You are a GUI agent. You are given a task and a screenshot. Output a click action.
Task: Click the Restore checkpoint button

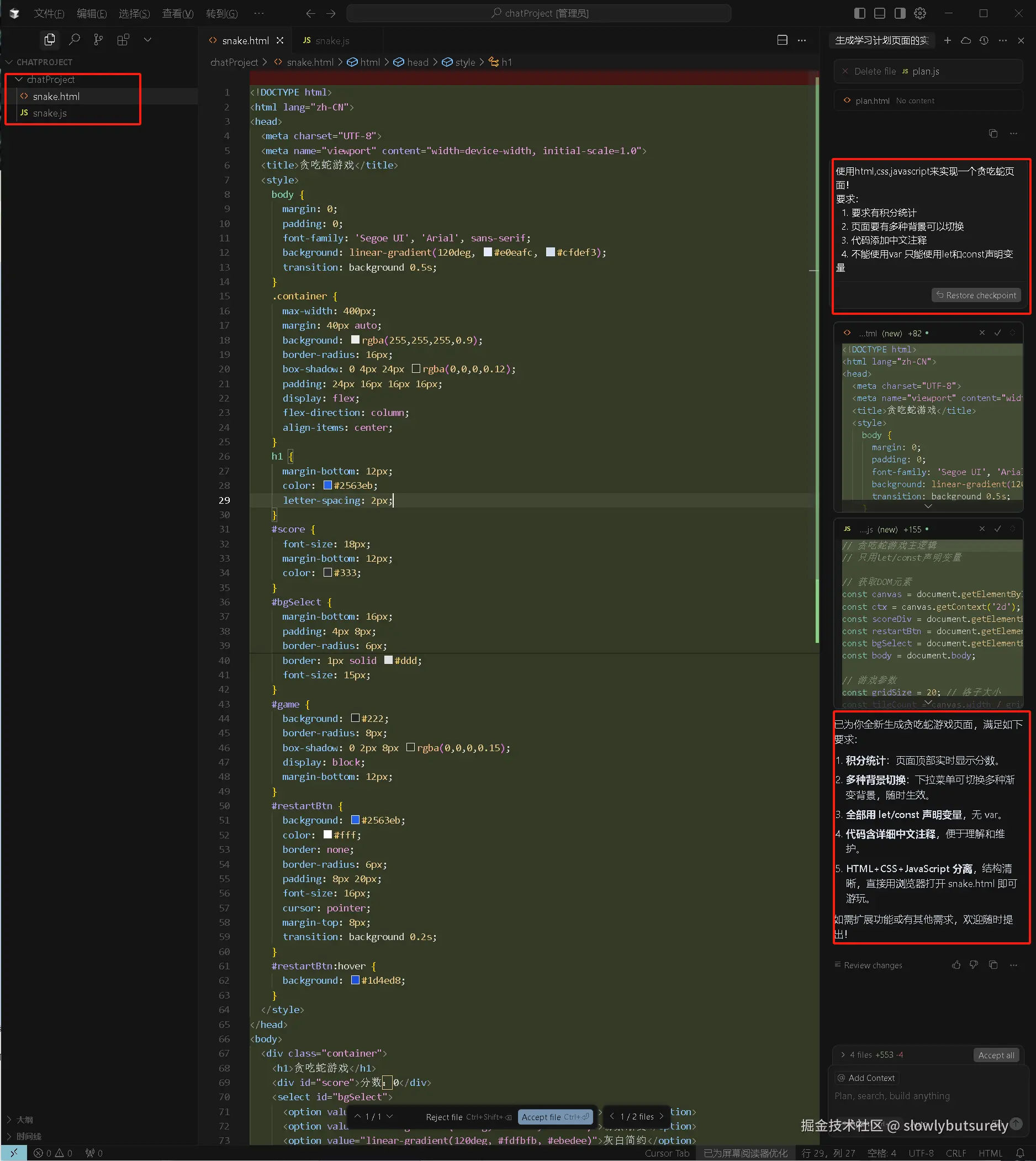pyautogui.click(x=976, y=295)
